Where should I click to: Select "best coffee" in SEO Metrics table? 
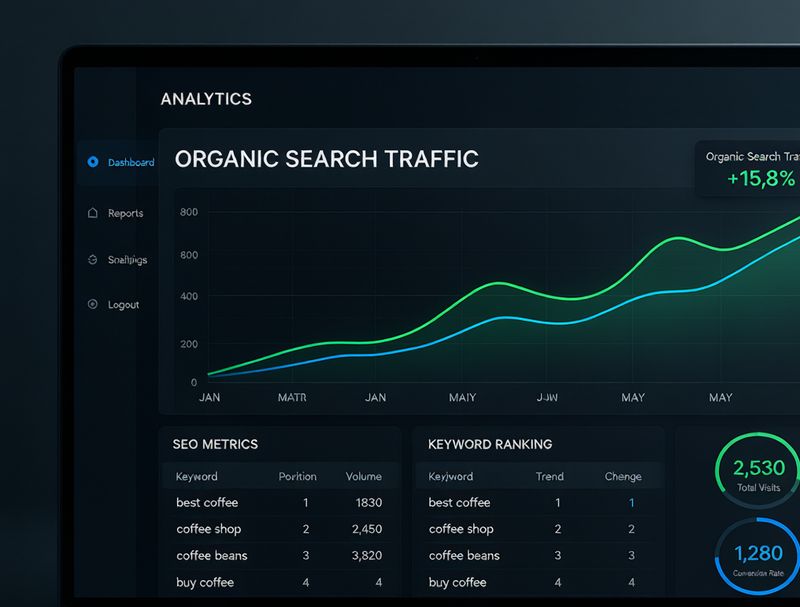207,502
